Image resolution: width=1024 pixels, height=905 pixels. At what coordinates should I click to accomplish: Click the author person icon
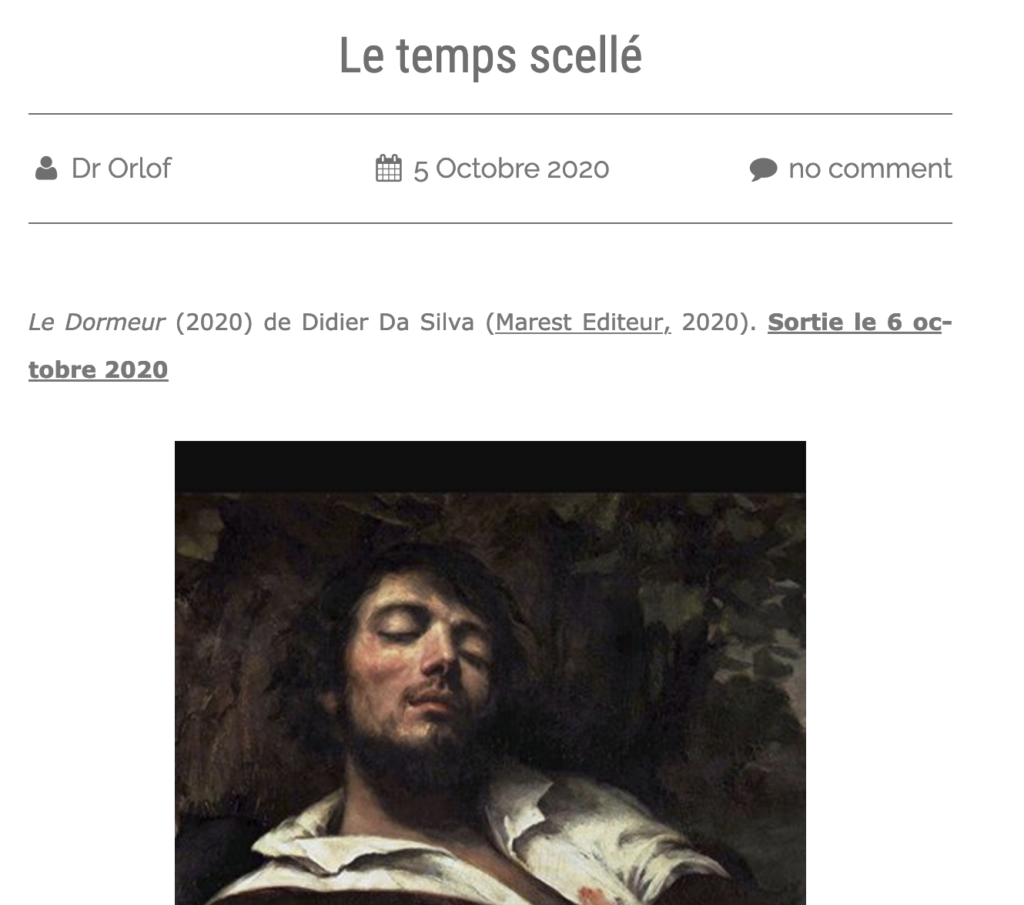click(46, 168)
